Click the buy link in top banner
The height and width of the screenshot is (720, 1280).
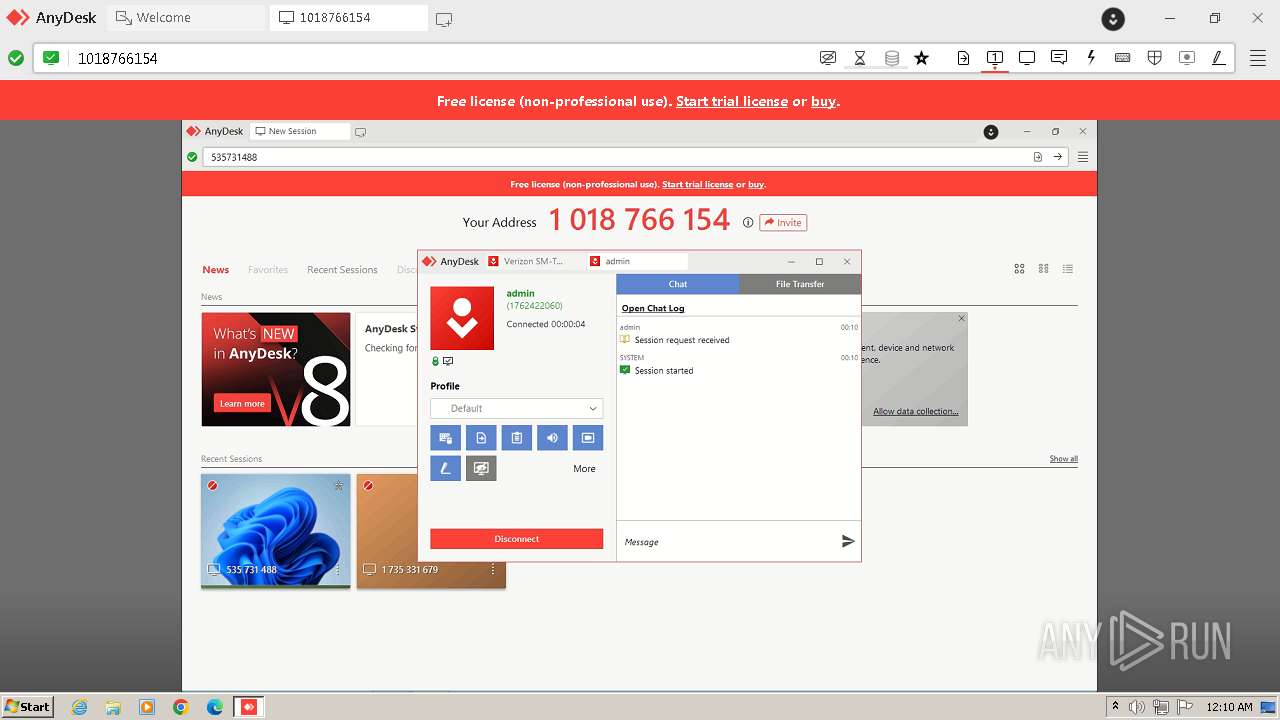pyautogui.click(x=824, y=101)
